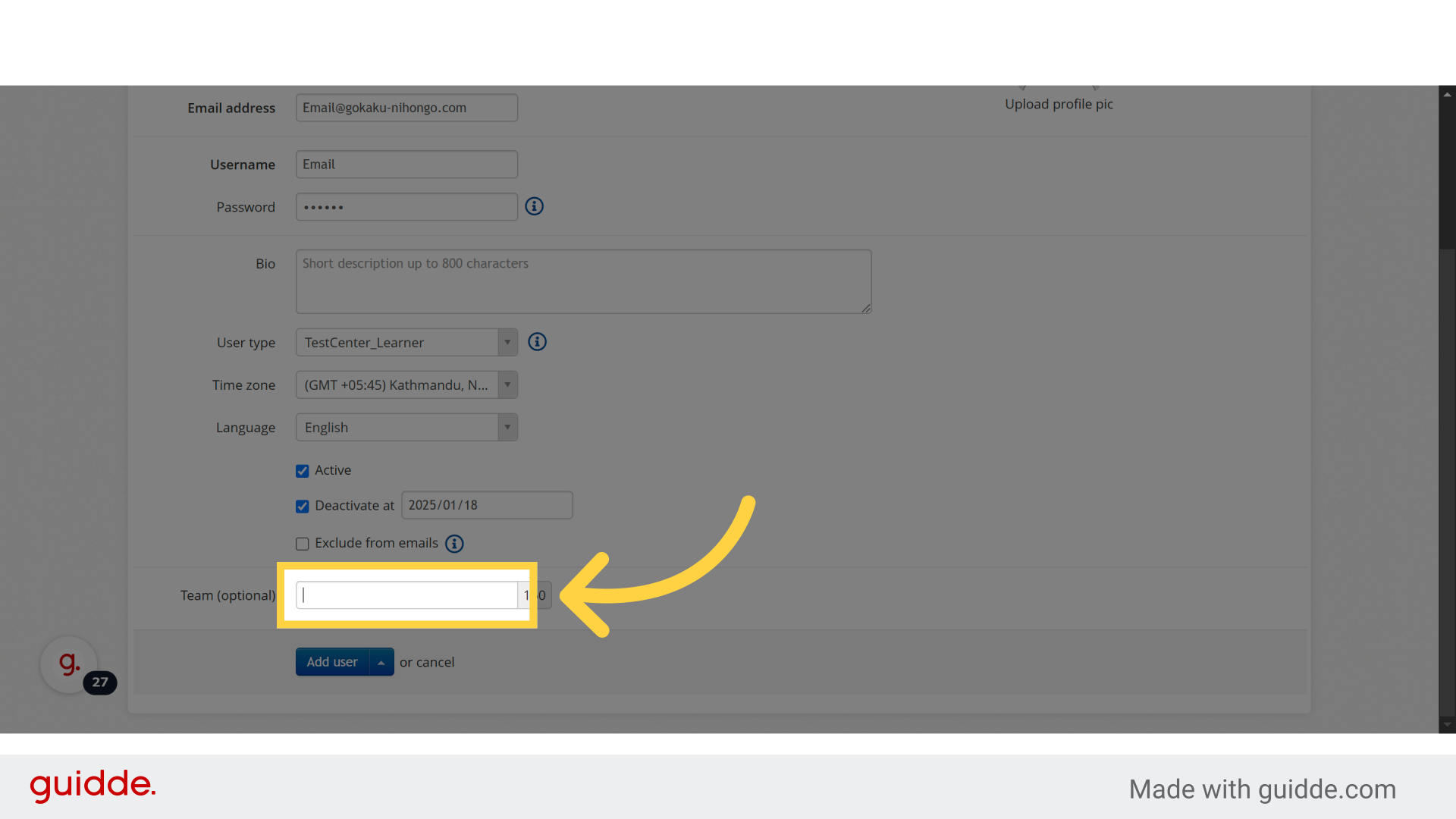The height and width of the screenshot is (819, 1456).
Task: Expand the Language dropdown
Action: pos(406,428)
